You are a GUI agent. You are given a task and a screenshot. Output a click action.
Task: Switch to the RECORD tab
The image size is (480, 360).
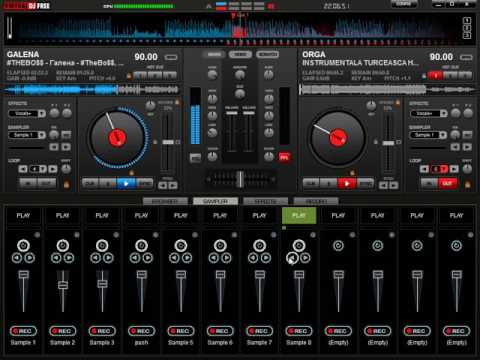[x=316, y=201]
